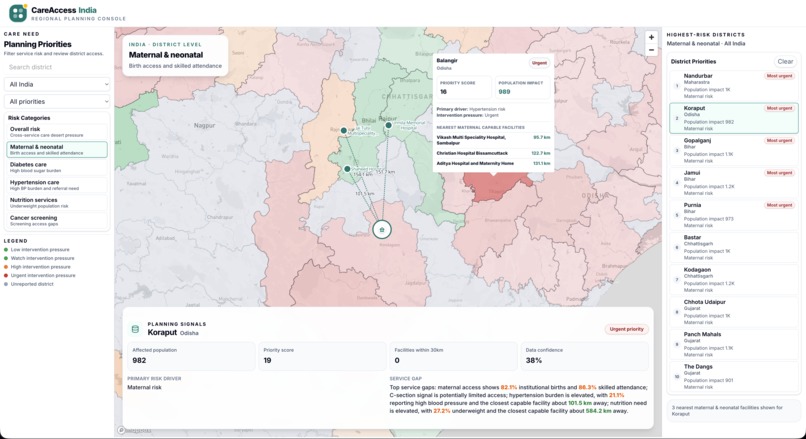Open the All priorities dropdown

coord(57,101)
